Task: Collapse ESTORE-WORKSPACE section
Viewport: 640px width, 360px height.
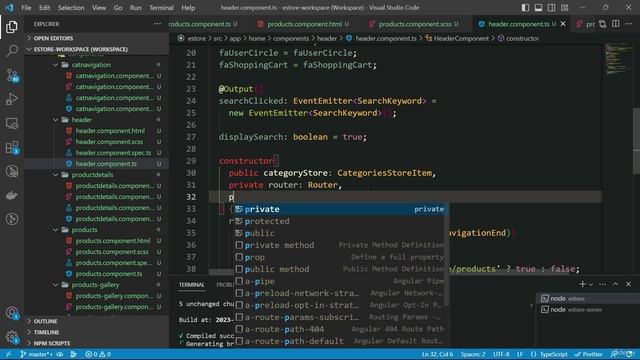Action: click(80, 49)
